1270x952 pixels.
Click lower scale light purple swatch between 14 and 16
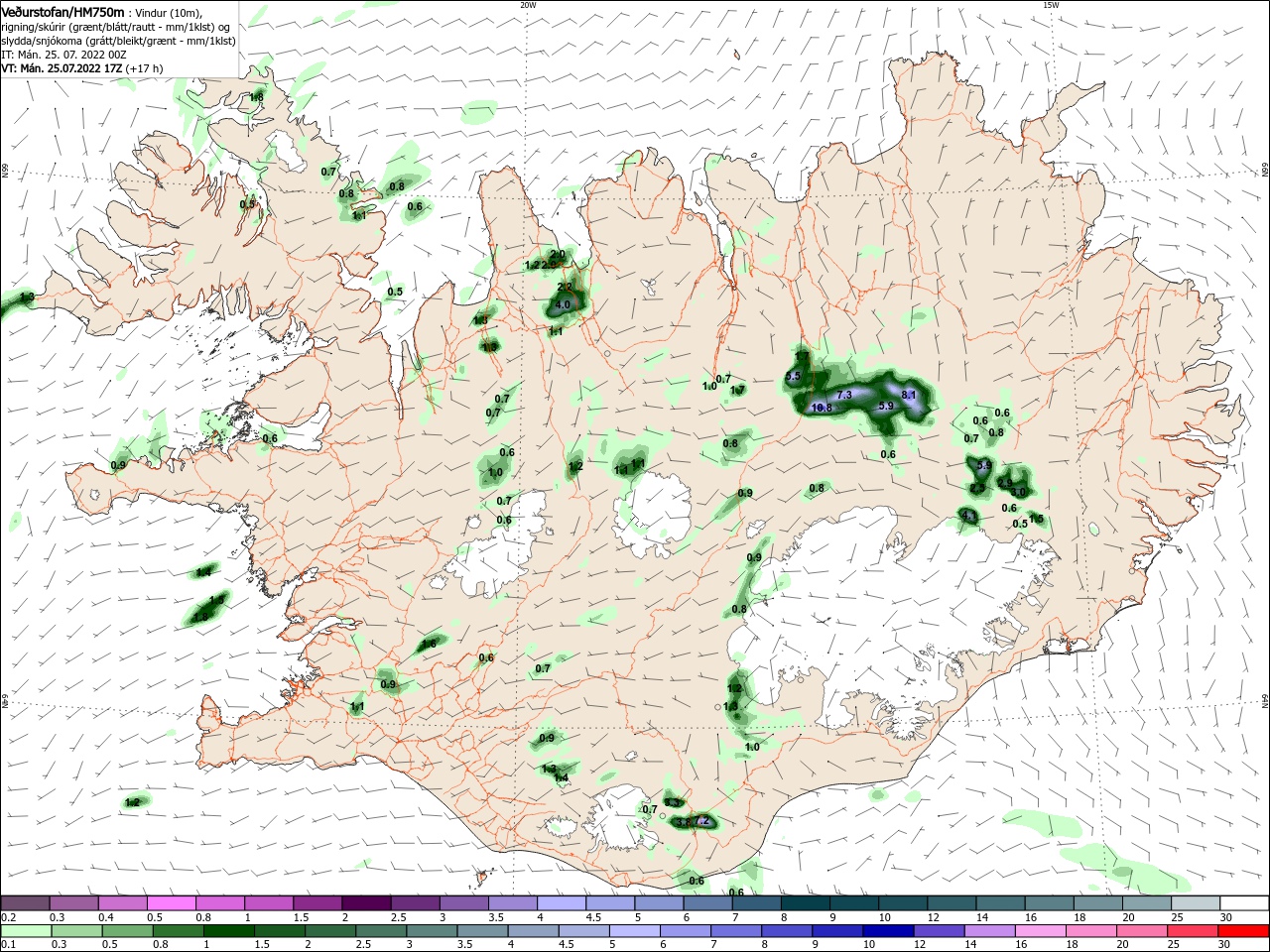pos(990,930)
